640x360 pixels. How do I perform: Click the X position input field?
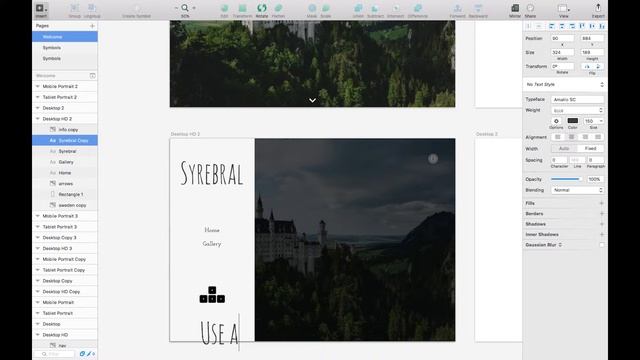tap(562, 38)
